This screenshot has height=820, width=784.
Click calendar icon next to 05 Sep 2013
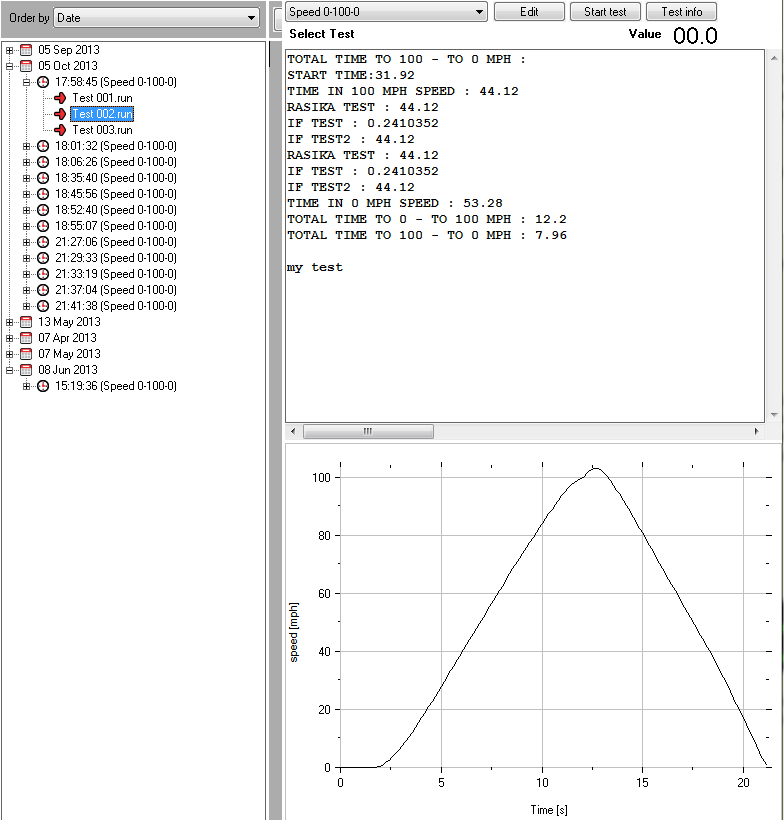pos(26,50)
